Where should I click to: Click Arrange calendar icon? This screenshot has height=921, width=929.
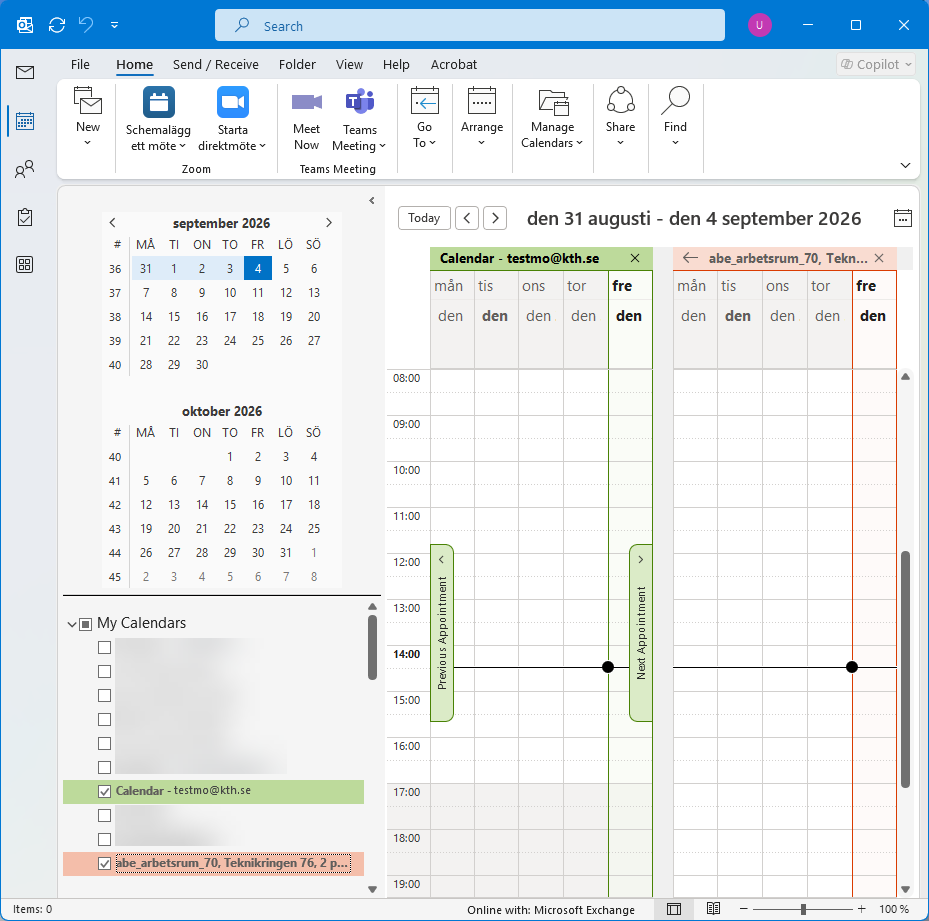pyautogui.click(x=482, y=101)
